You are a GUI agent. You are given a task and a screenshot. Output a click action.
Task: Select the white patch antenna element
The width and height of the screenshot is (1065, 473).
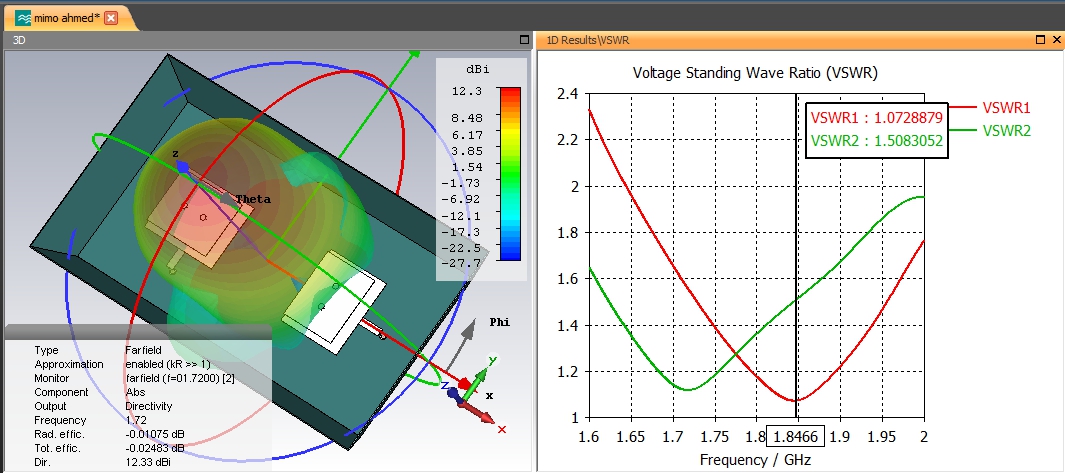pyautogui.click(x=334, y=302)
